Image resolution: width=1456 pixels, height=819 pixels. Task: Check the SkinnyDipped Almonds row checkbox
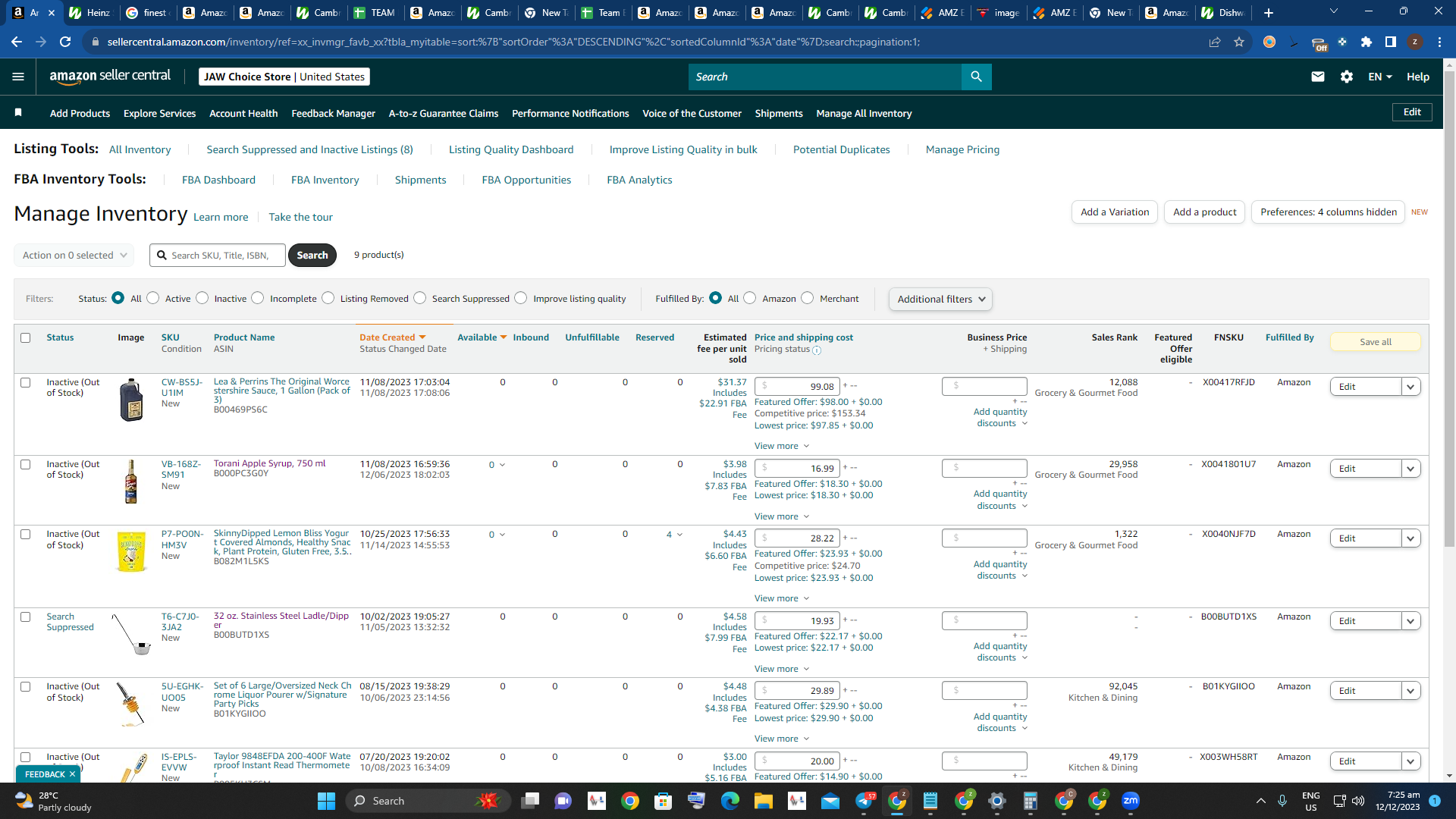tap(26, 534)
